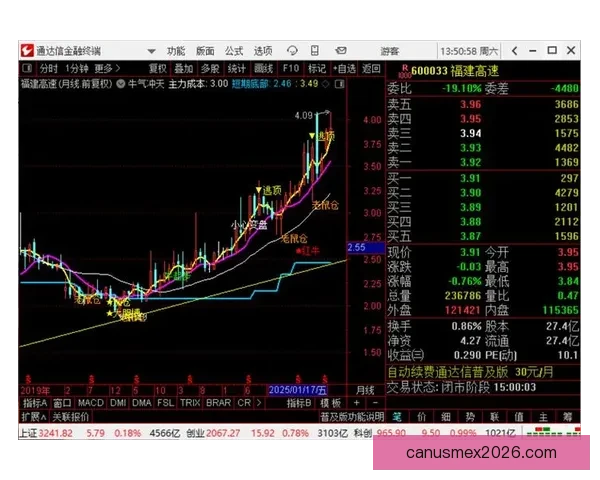Click the 多股 multi-stock button
600x480 pixels.
pos(210,69)
